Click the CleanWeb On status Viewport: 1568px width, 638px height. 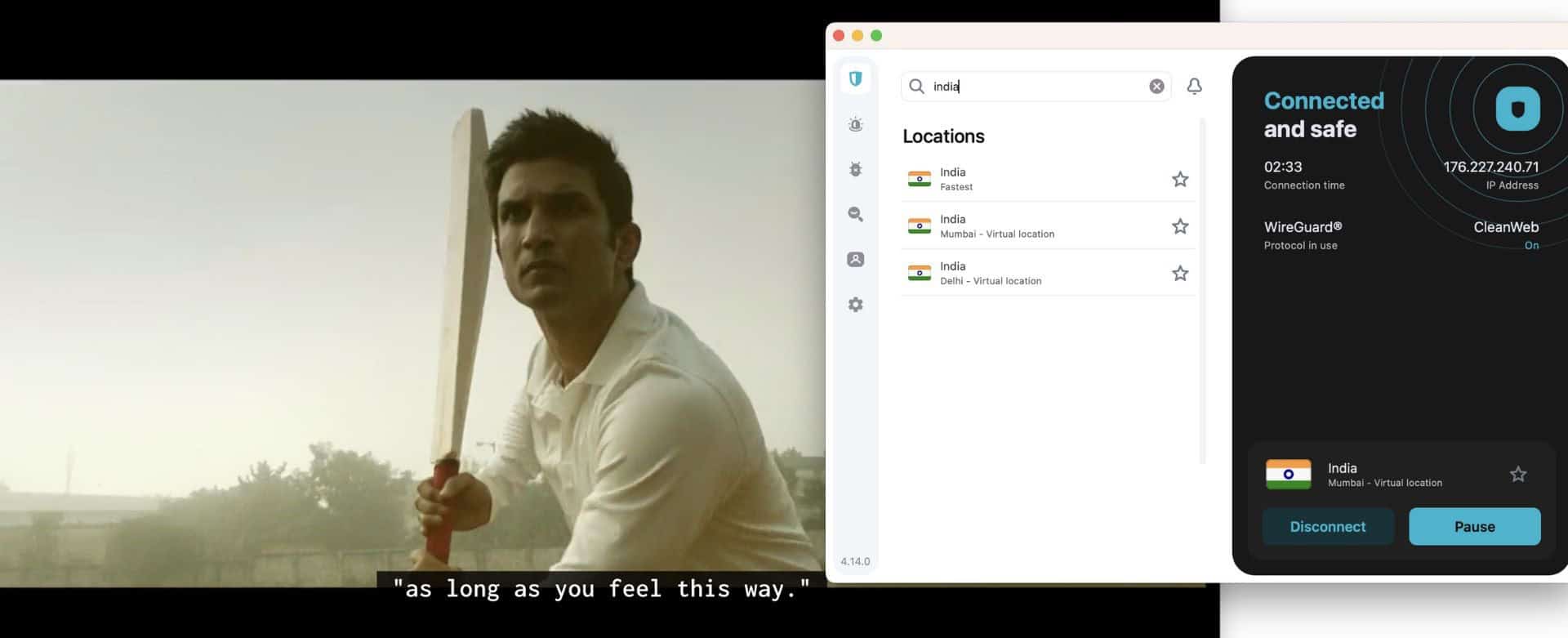(1530, 245)
